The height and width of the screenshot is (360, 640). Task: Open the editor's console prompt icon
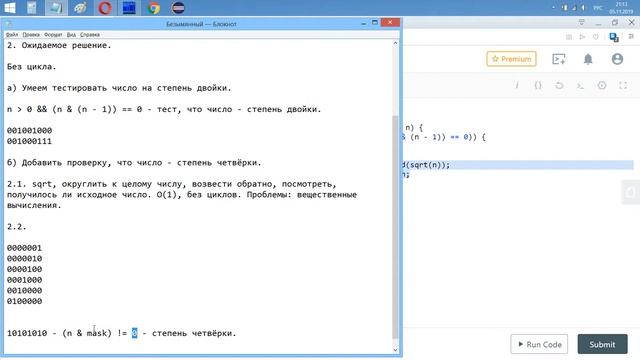point(580,86)
